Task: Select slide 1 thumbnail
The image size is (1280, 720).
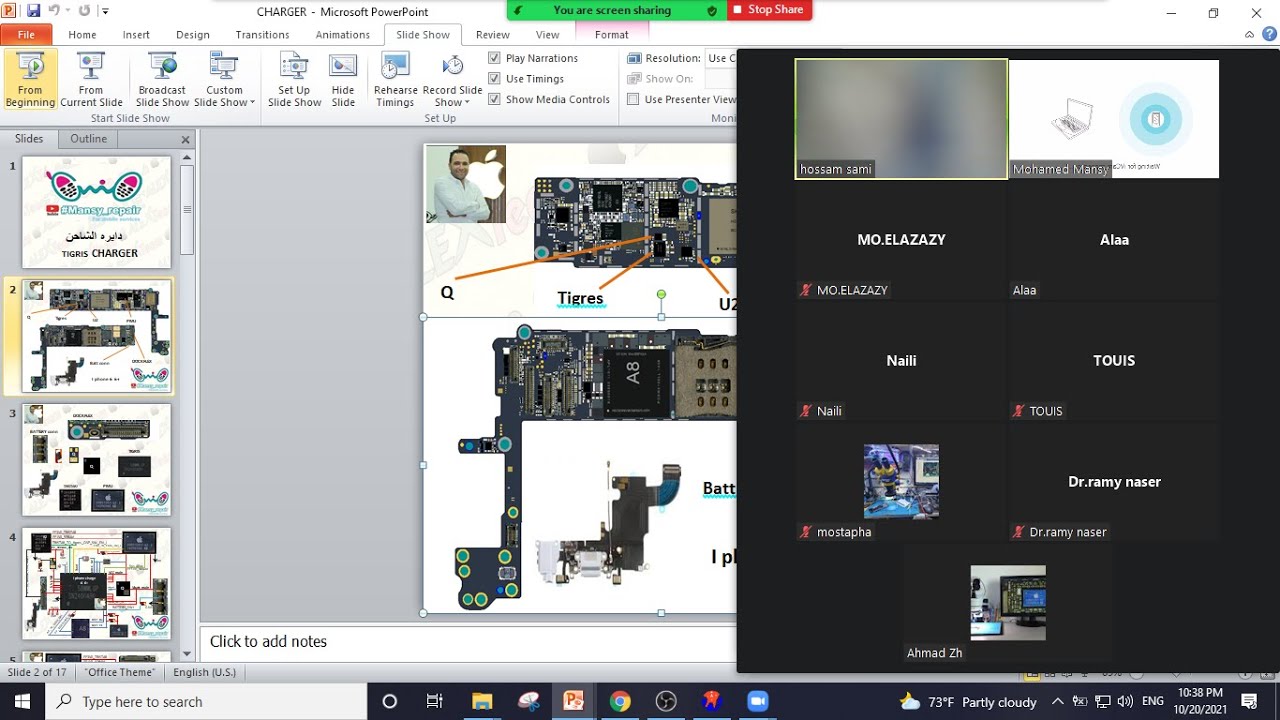Action: pyautogui.click(x=96, y=212)
